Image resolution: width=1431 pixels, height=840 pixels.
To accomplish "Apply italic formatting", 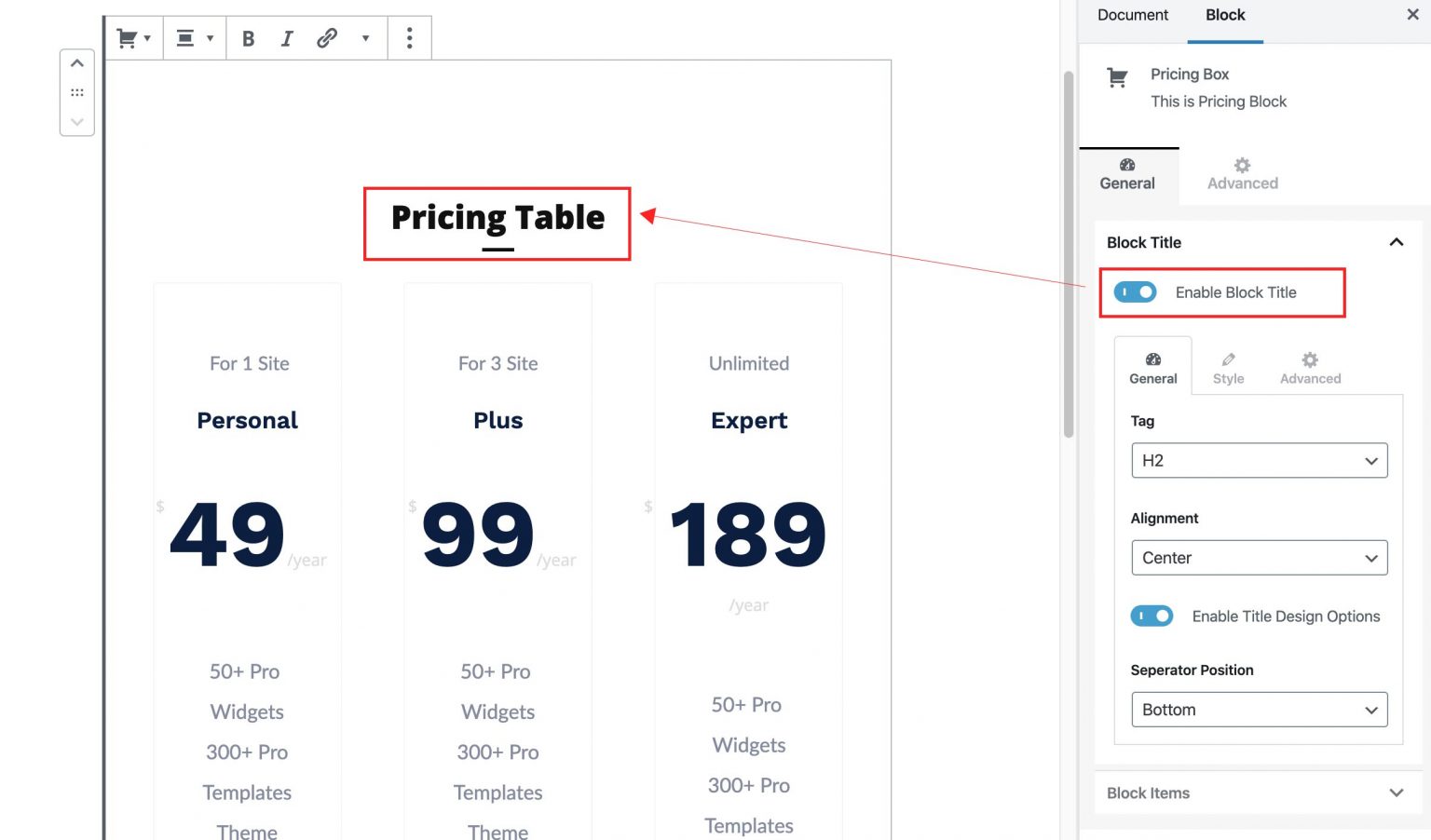I will [x=287, y=38].
